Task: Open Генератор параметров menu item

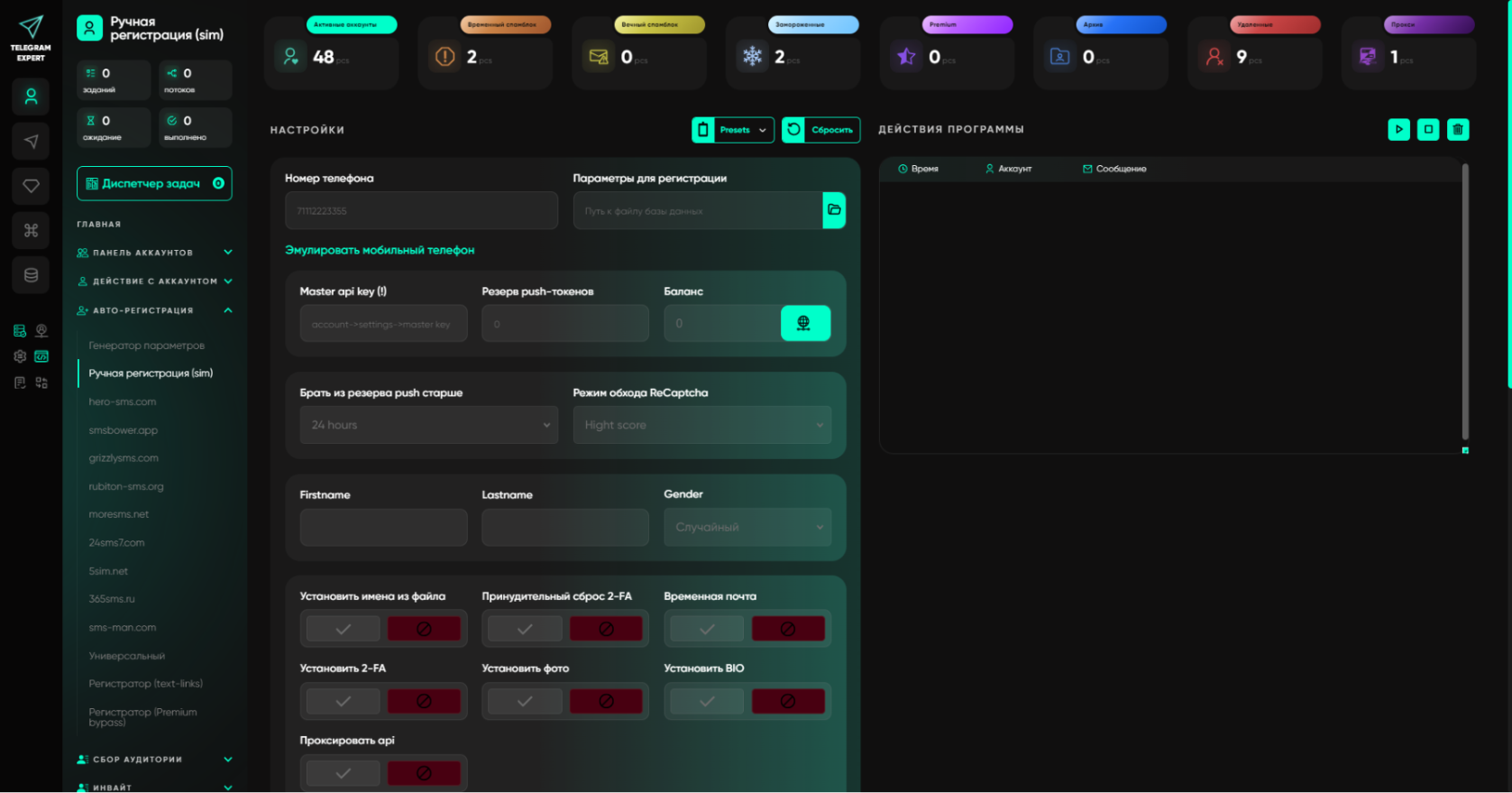Action: point(146,346)
